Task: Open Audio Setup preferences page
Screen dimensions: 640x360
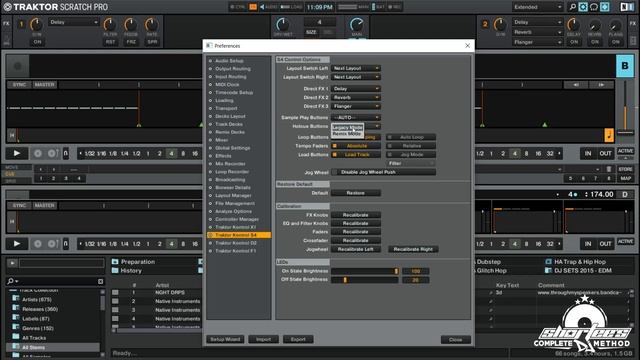Action: (229, 61)
